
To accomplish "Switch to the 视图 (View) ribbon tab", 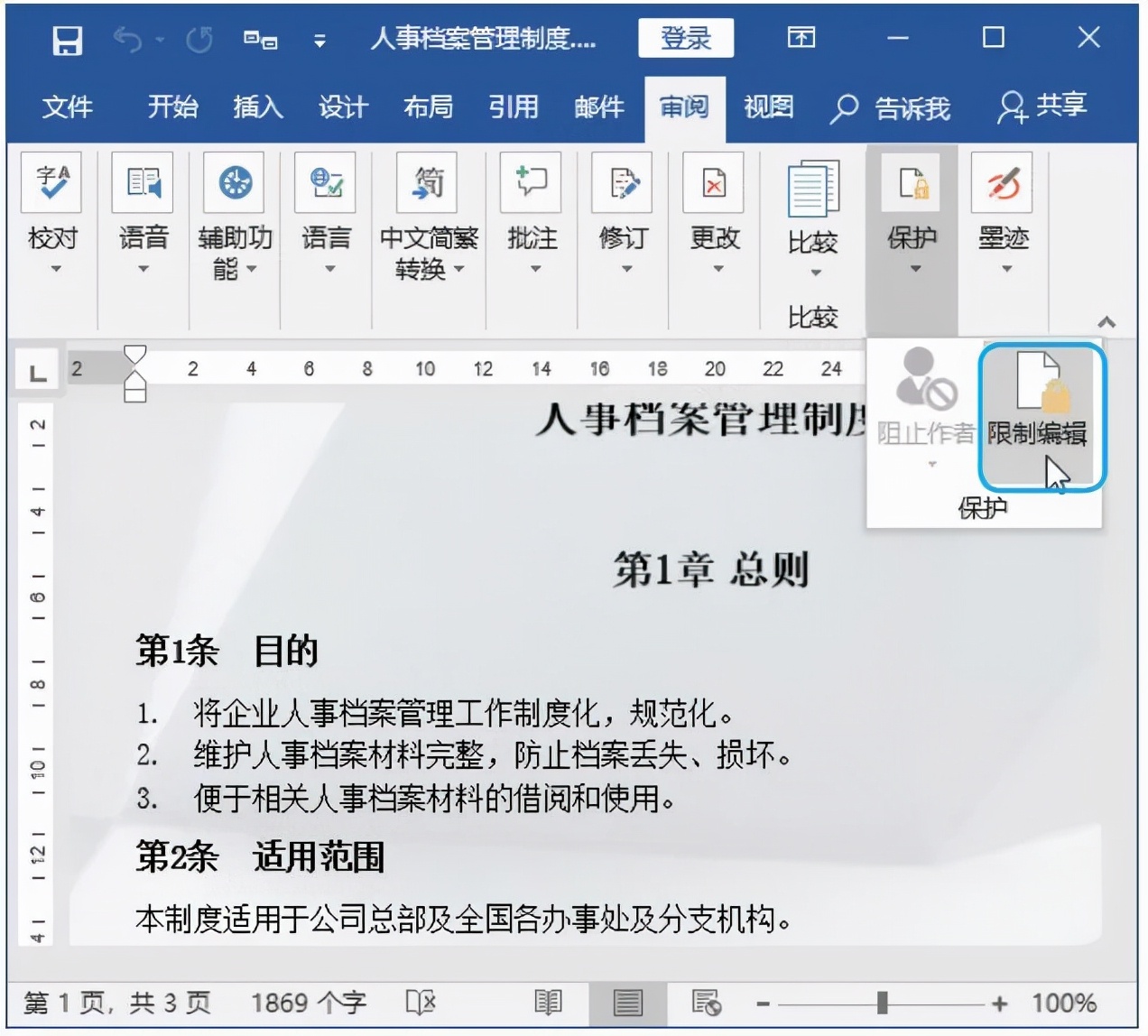I will coord(768,107).
